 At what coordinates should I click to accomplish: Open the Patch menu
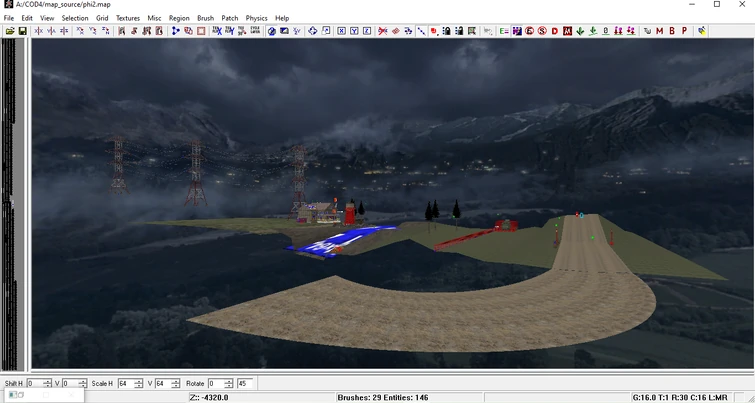coord(230,18)
